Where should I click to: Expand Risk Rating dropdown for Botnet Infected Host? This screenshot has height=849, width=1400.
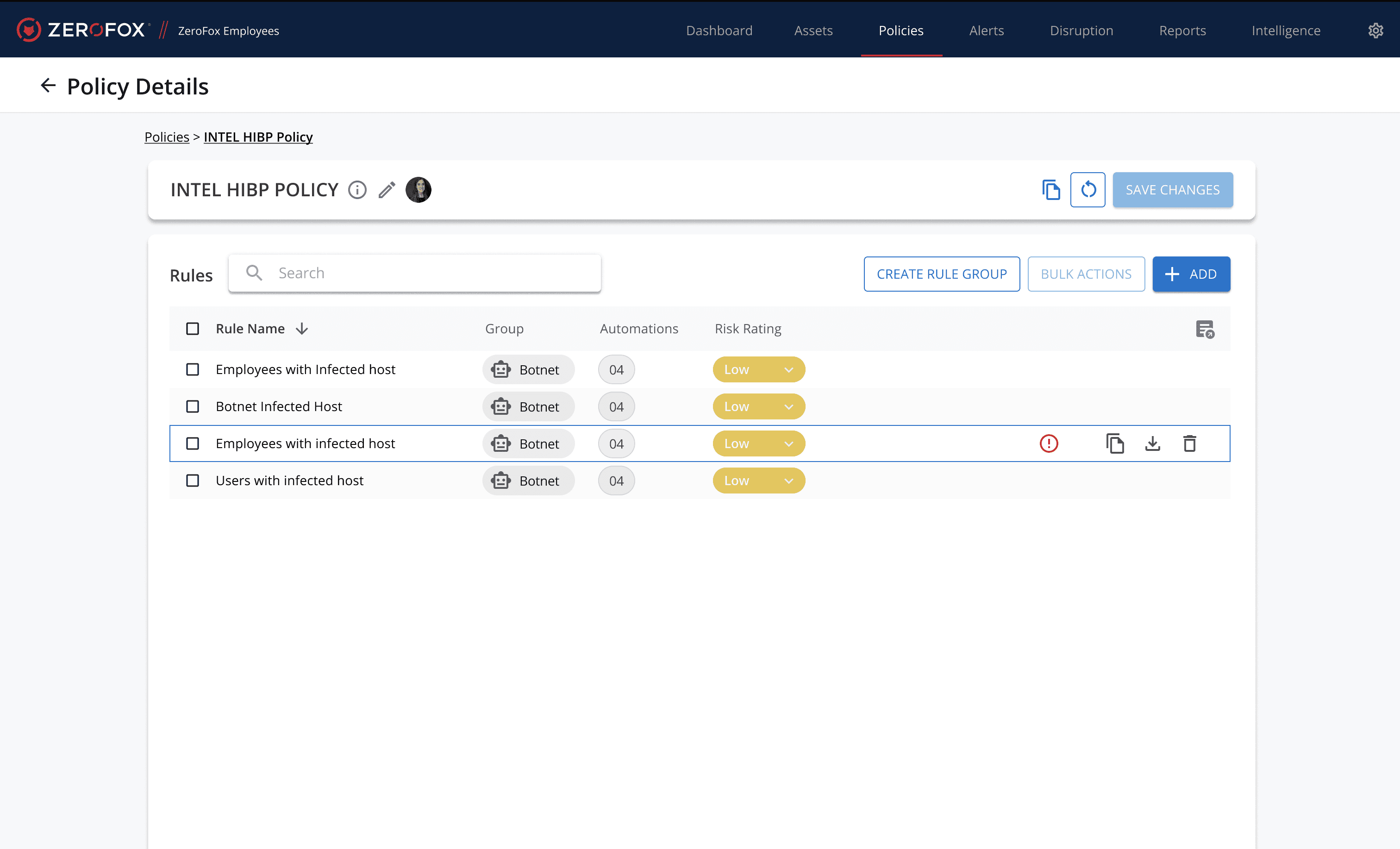(x=758, y=406)
